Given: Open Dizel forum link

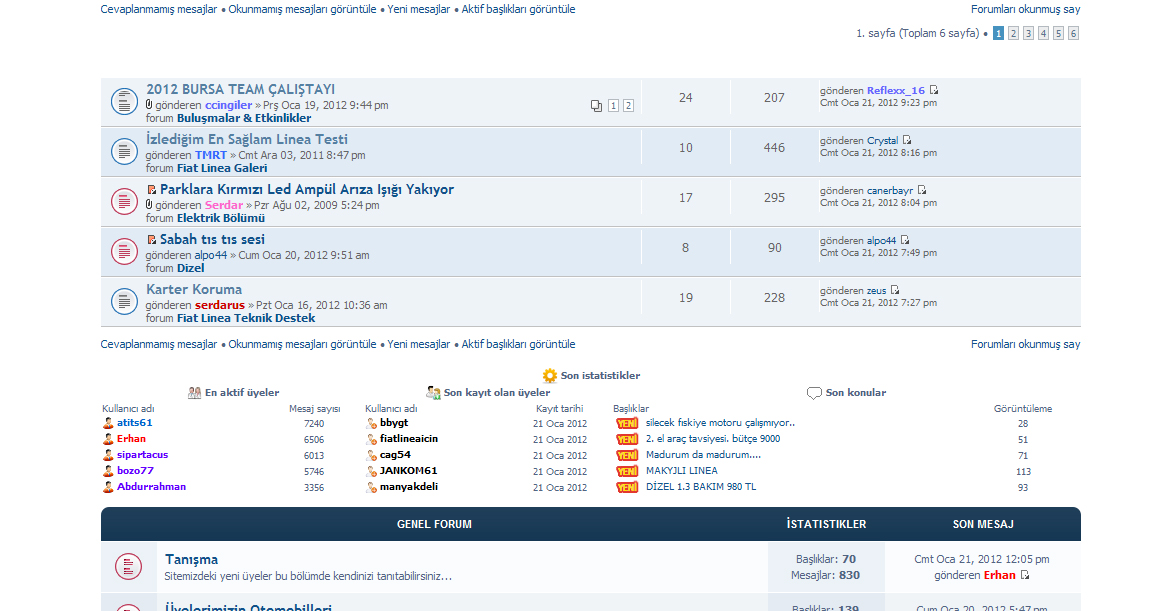Looking at the screenshot, I should (191, 268).
